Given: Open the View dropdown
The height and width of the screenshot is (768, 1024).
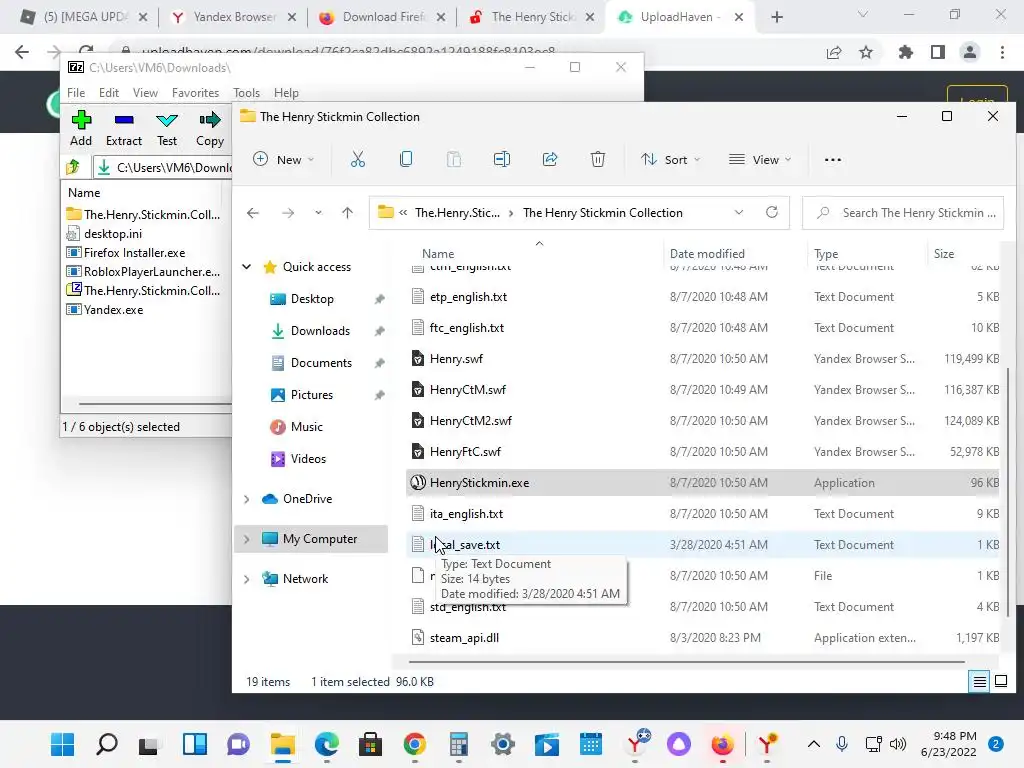Looking at the screenshot, I should [x=760, y=159].
